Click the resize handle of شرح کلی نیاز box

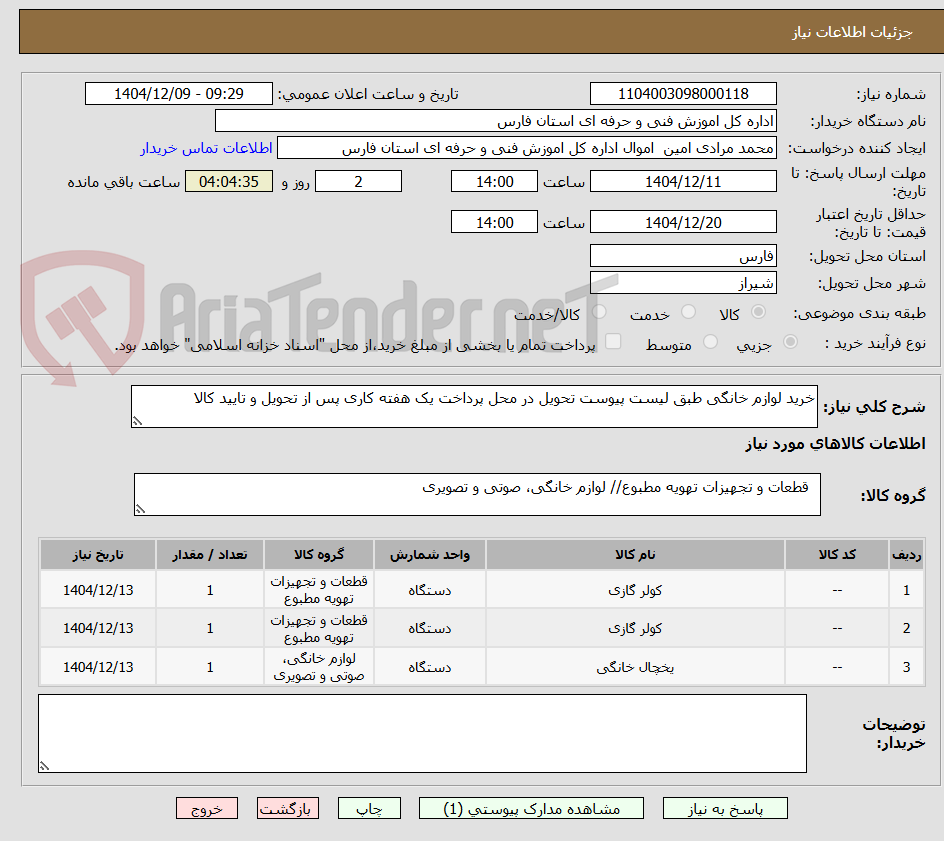tap(137, 421)
